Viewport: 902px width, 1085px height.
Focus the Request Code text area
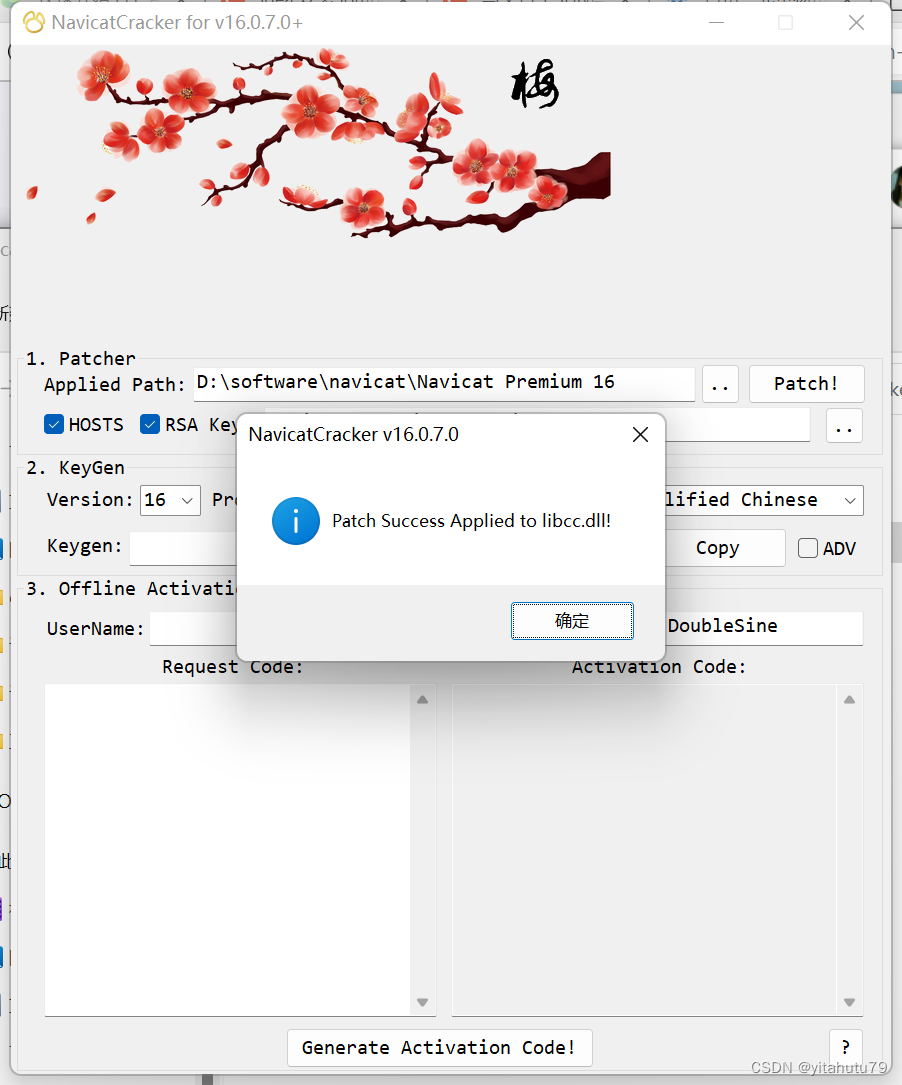(228, 850)
